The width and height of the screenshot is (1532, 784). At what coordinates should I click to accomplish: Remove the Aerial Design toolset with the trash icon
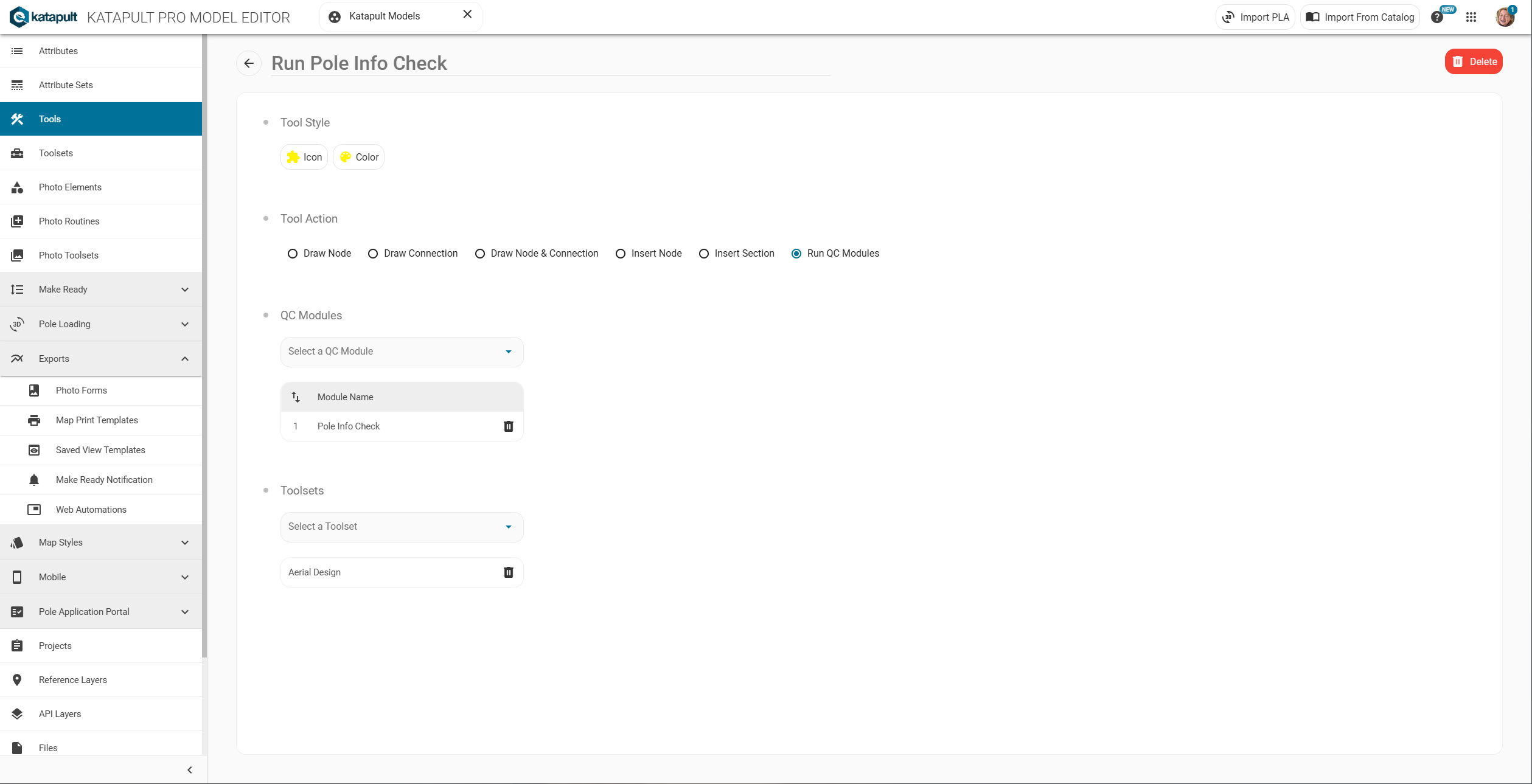point(509,572)
